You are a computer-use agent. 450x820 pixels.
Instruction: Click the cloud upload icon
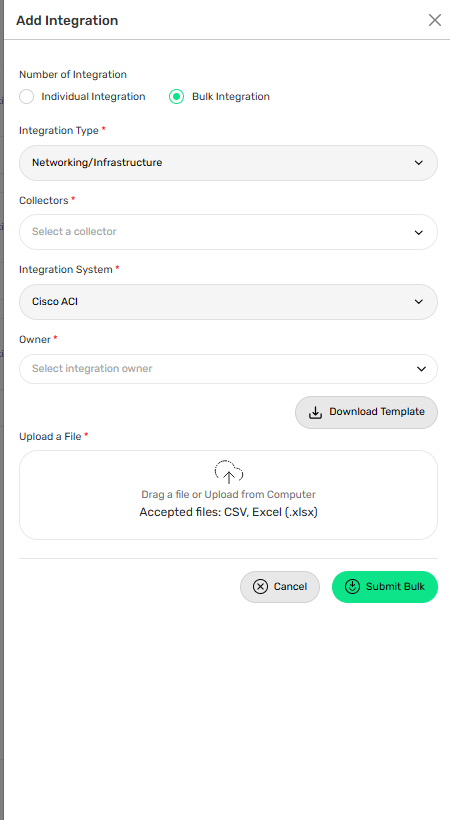229,472
